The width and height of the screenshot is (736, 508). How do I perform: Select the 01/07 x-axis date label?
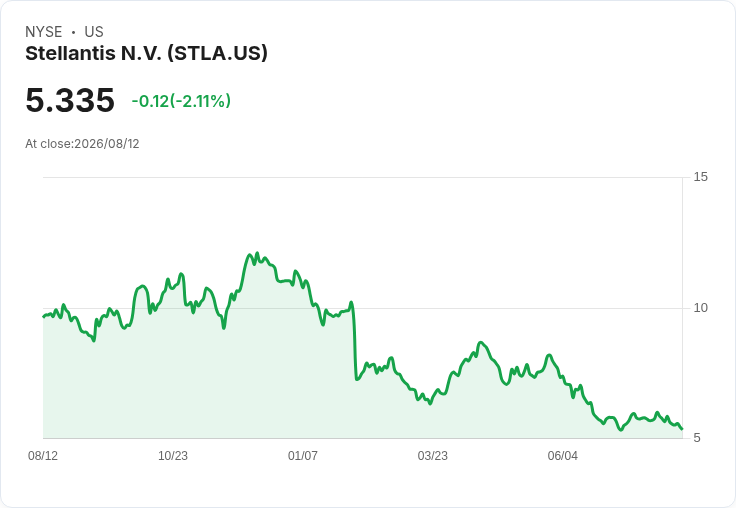pos(303,455)
